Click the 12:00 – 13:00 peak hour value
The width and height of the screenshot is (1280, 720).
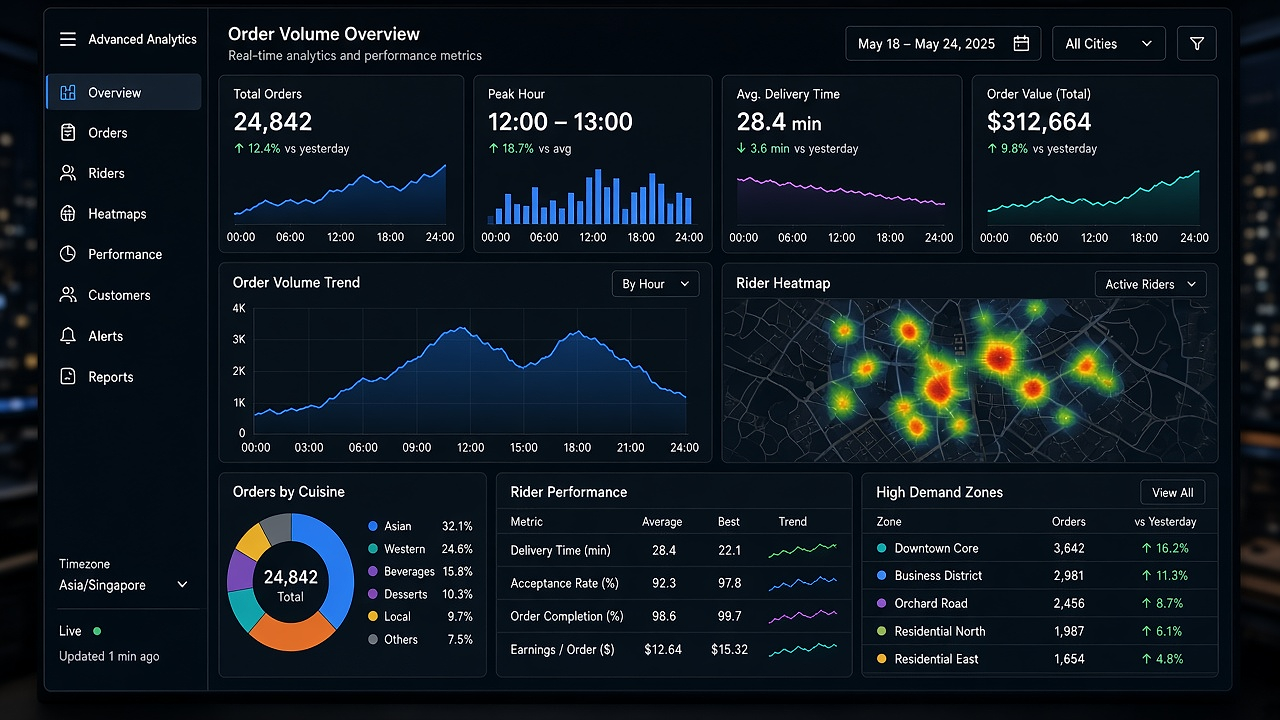coord(560,122)
